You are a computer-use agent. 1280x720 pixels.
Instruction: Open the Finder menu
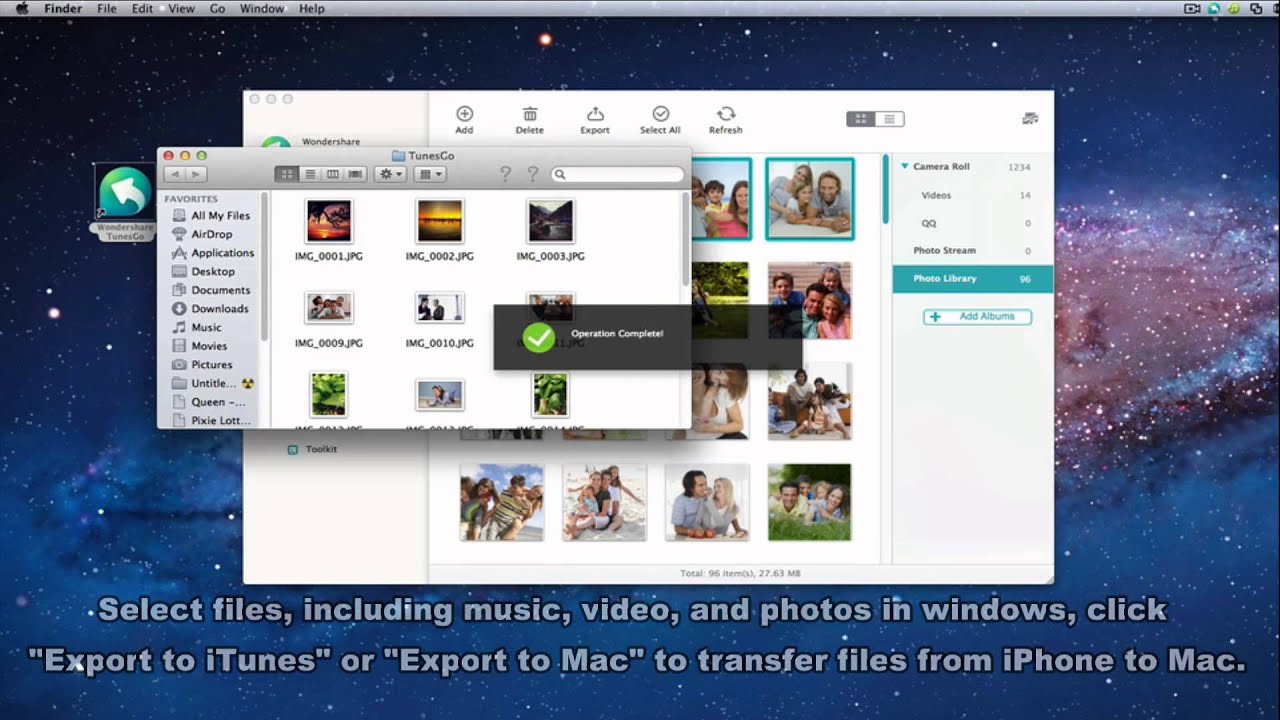[64, 8]
